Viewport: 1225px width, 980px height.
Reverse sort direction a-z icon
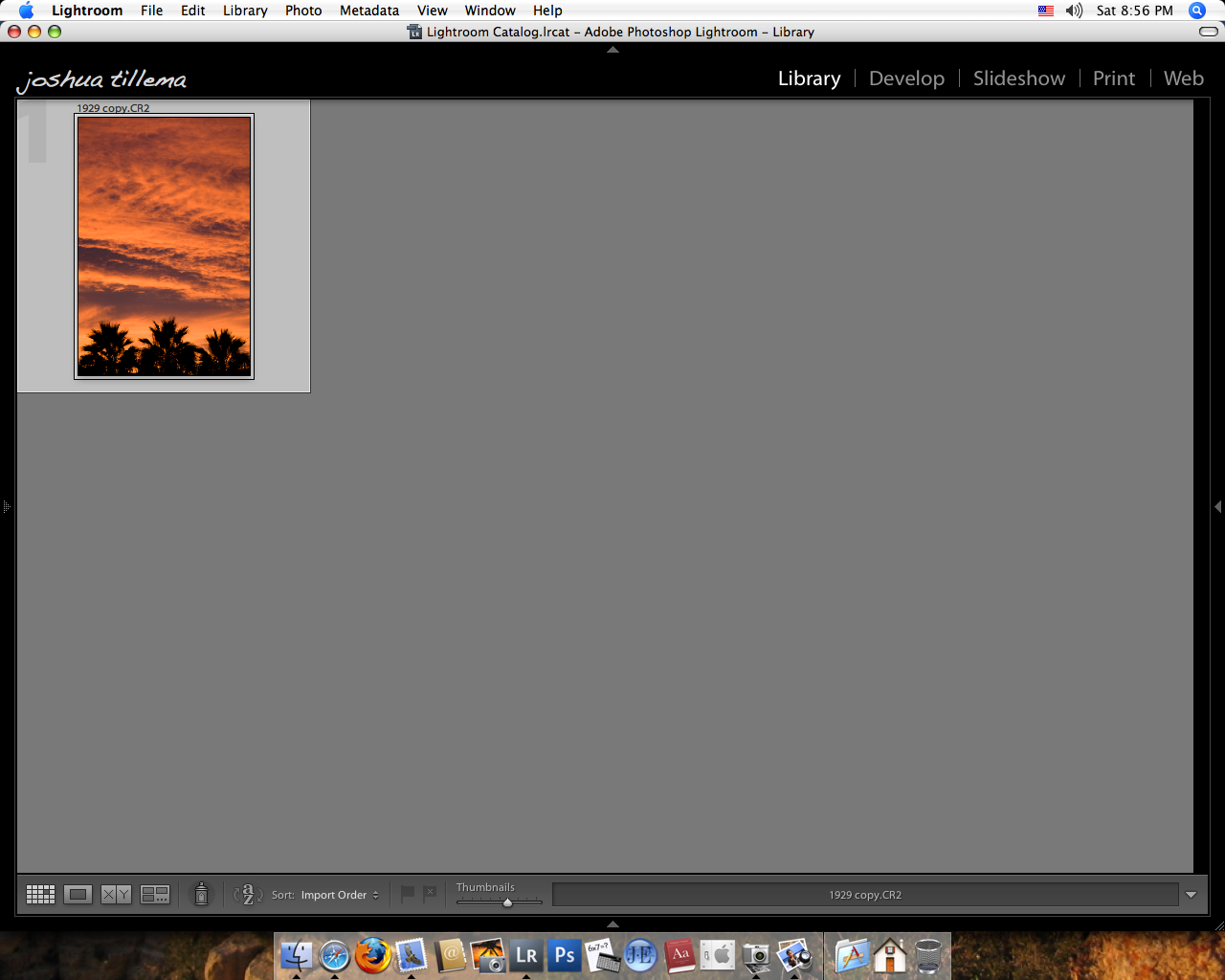(248, 895)
